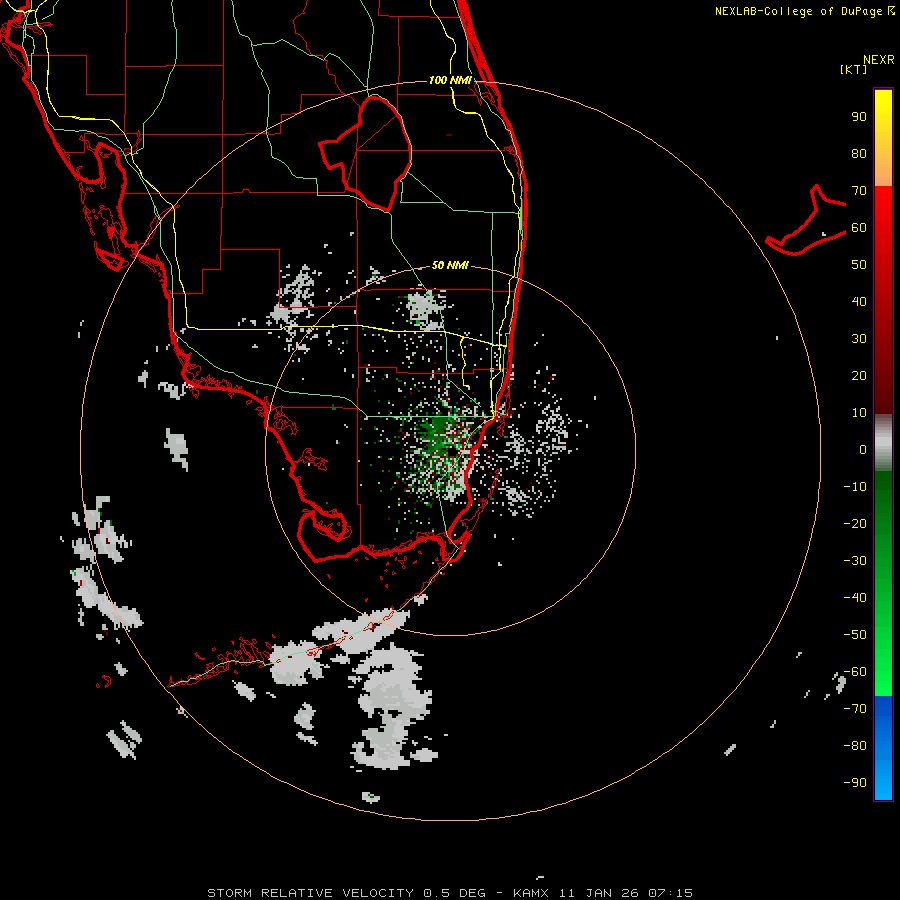
Task: Click the 50 NMI range ring label
Action: [x=450, y=265]
